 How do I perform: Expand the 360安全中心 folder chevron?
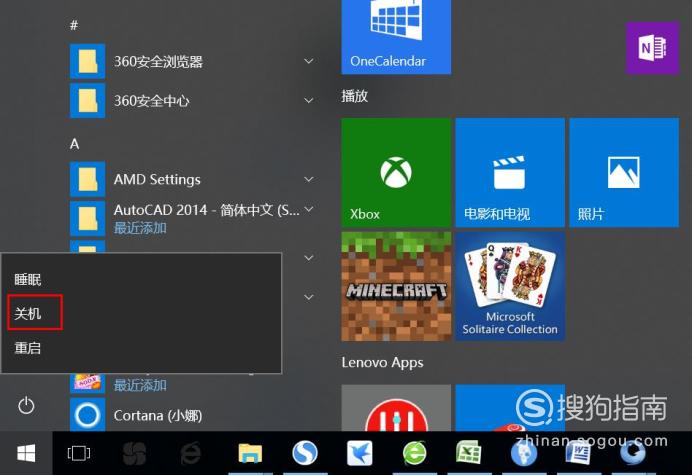click(309, 100)
